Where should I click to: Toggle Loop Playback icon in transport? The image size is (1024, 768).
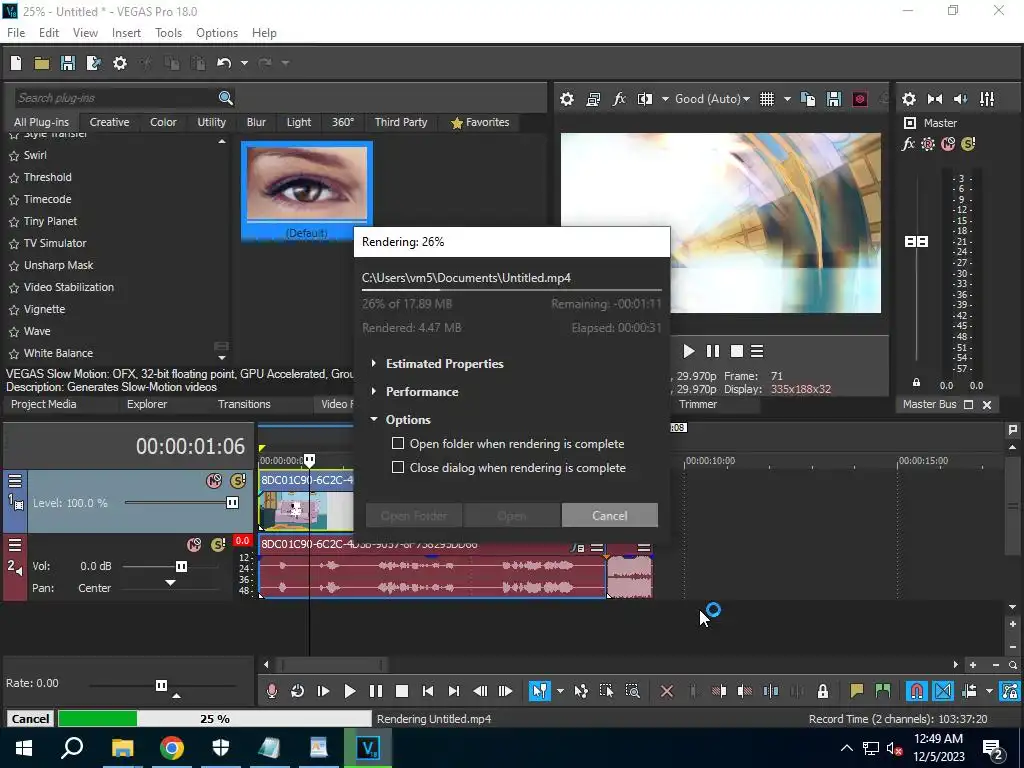[297, 691]
